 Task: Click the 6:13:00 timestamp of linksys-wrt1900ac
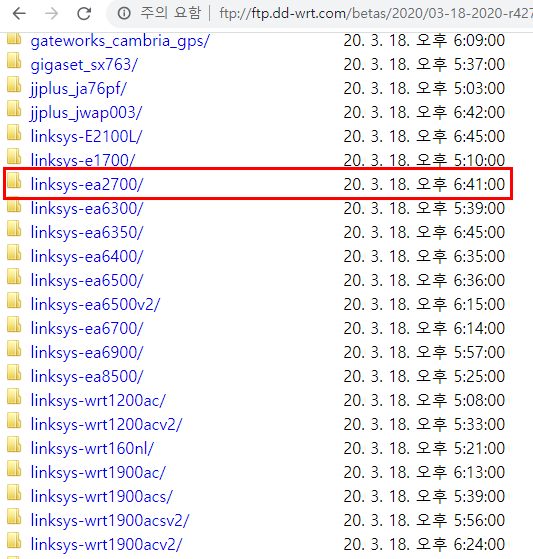tap(479, 472)
